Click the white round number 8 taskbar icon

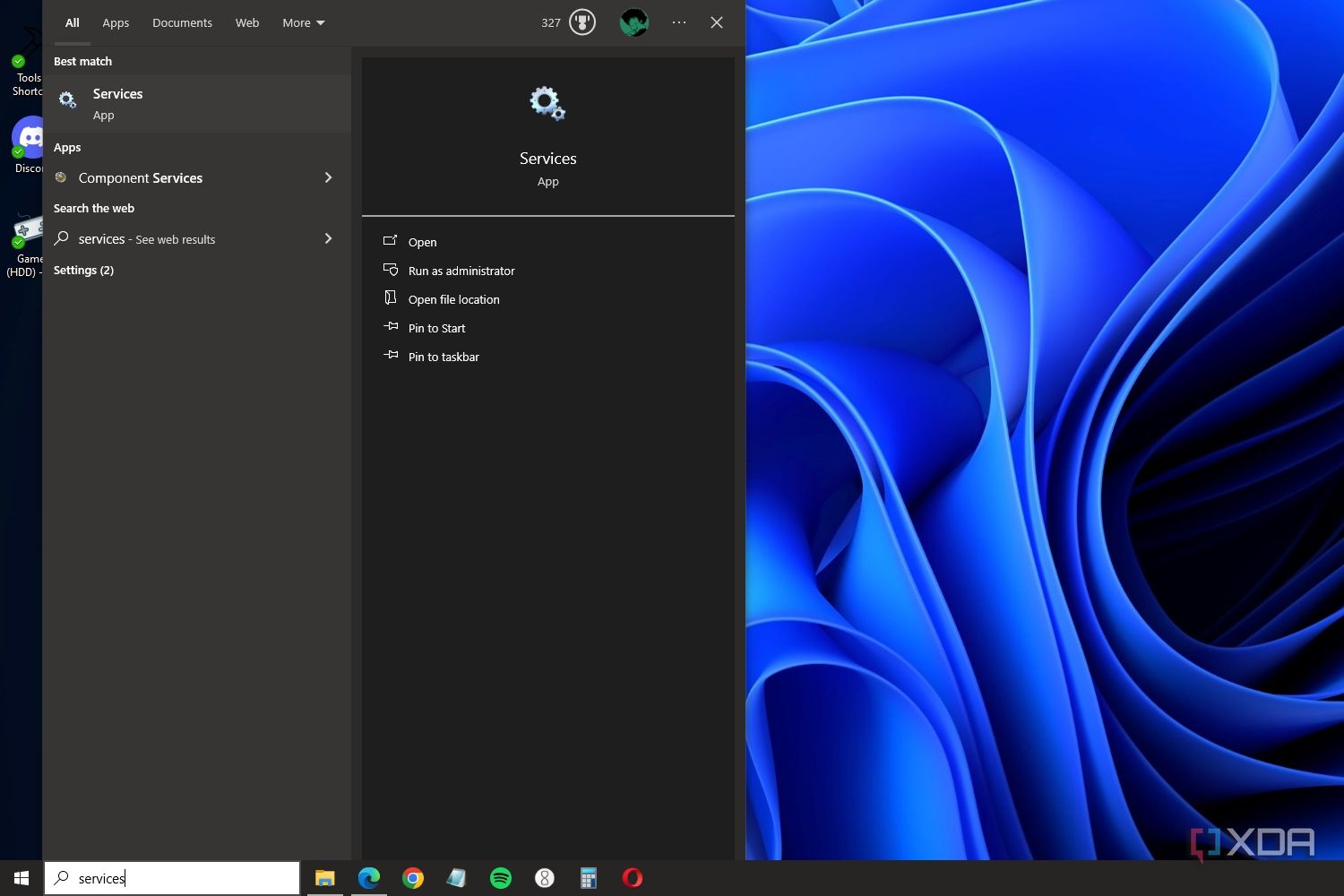545,878
